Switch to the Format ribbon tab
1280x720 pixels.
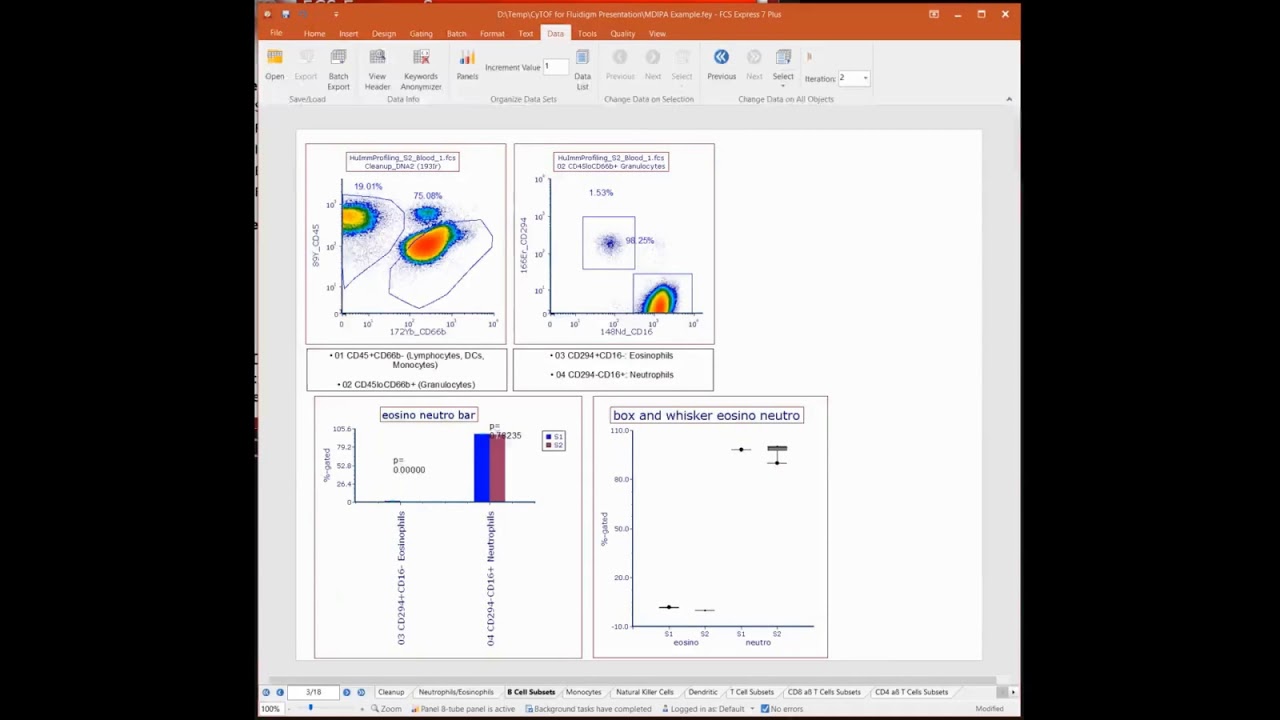click(x=492, y=34)
